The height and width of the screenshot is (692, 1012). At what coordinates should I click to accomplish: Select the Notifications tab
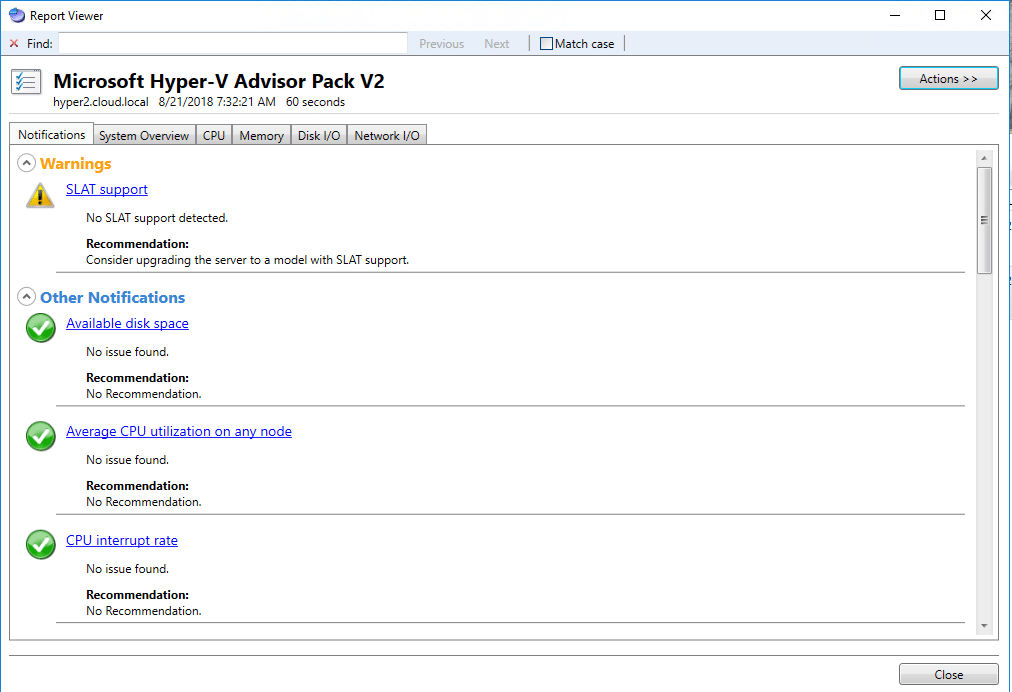[x=52, y=134]
